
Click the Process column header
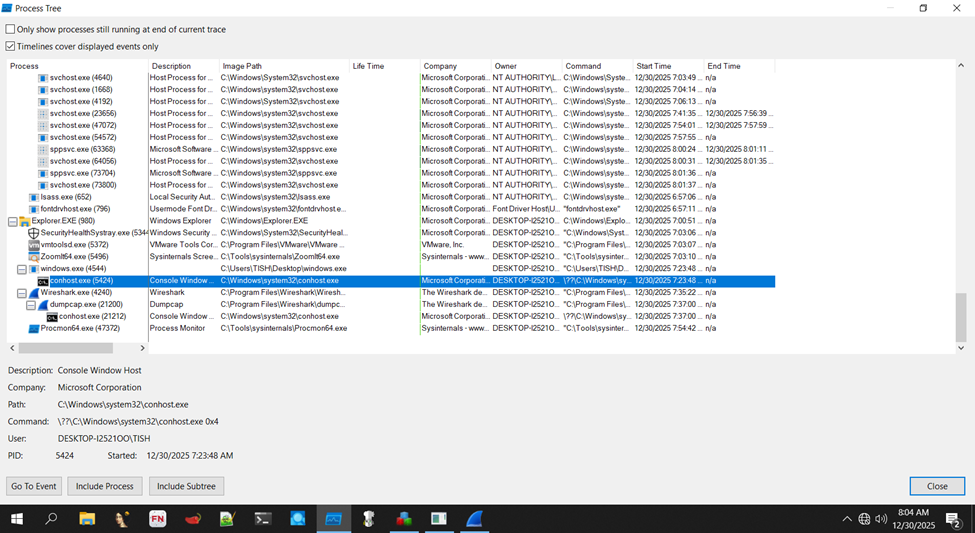coord(78,66)
